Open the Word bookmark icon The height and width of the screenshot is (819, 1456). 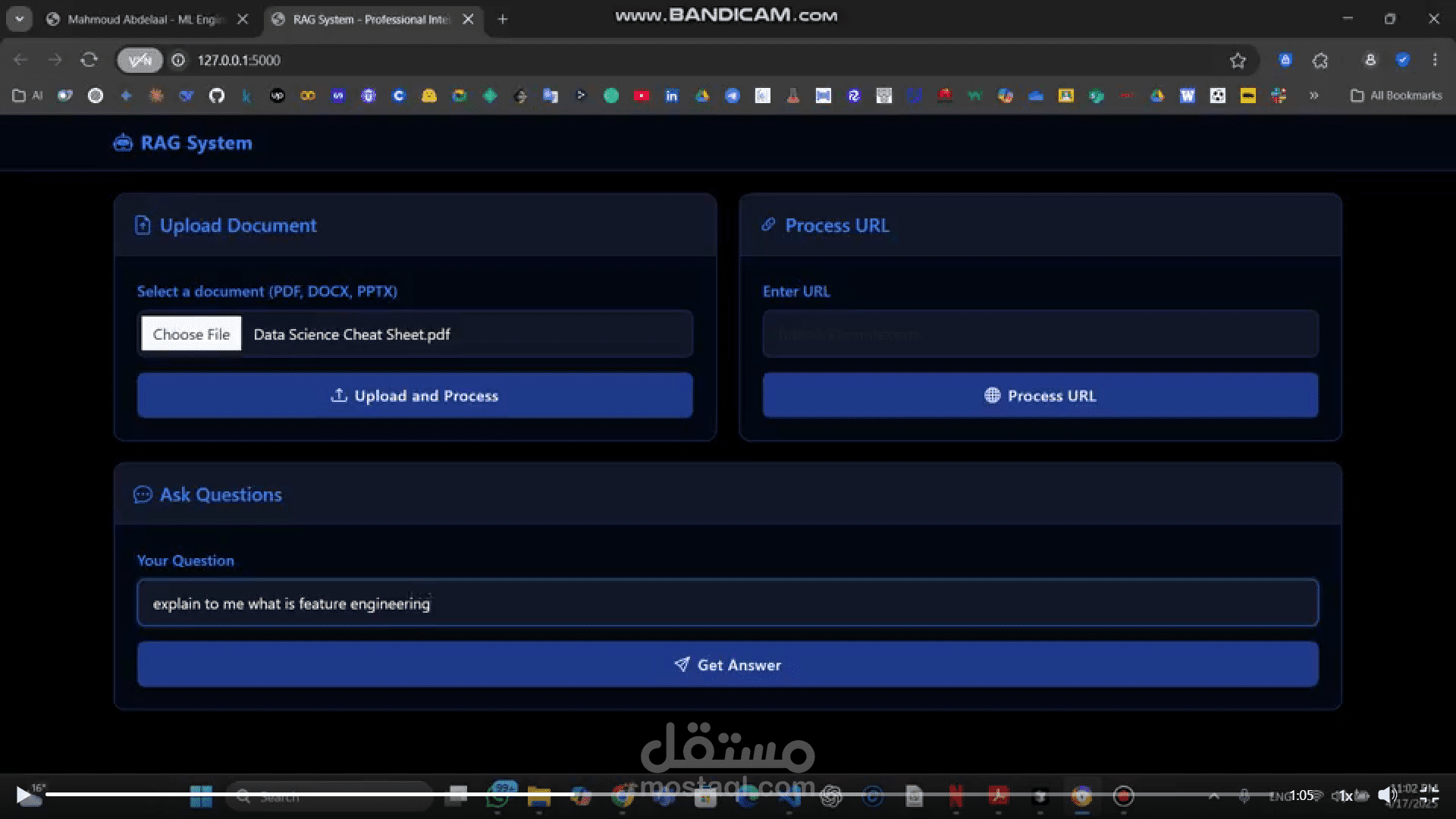[1188, 96]
